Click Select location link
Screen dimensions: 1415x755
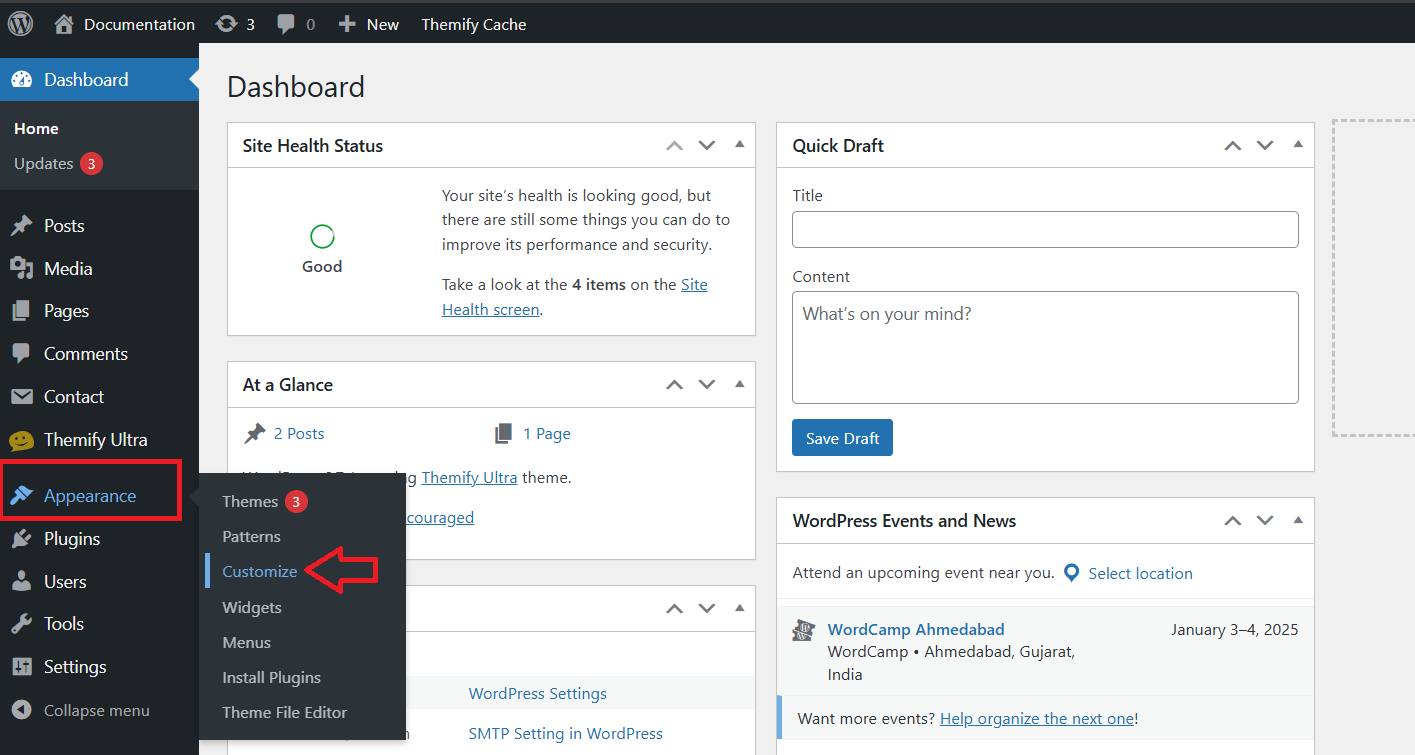1140,574
